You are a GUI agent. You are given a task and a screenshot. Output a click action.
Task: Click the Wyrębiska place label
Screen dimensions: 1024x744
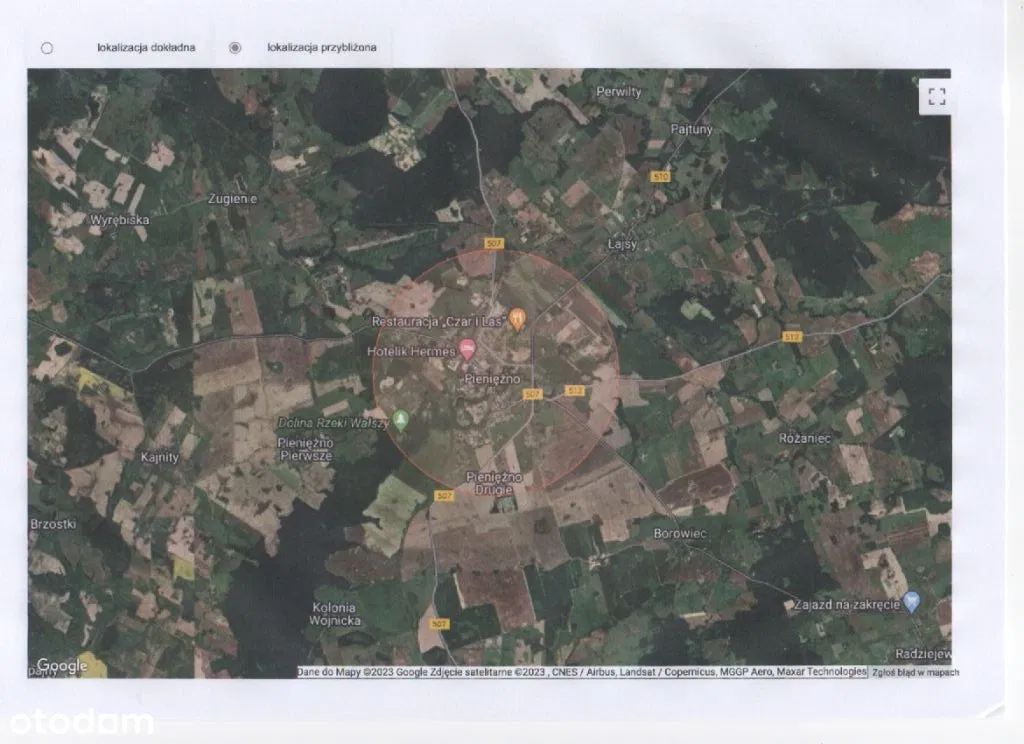point(119,219)
